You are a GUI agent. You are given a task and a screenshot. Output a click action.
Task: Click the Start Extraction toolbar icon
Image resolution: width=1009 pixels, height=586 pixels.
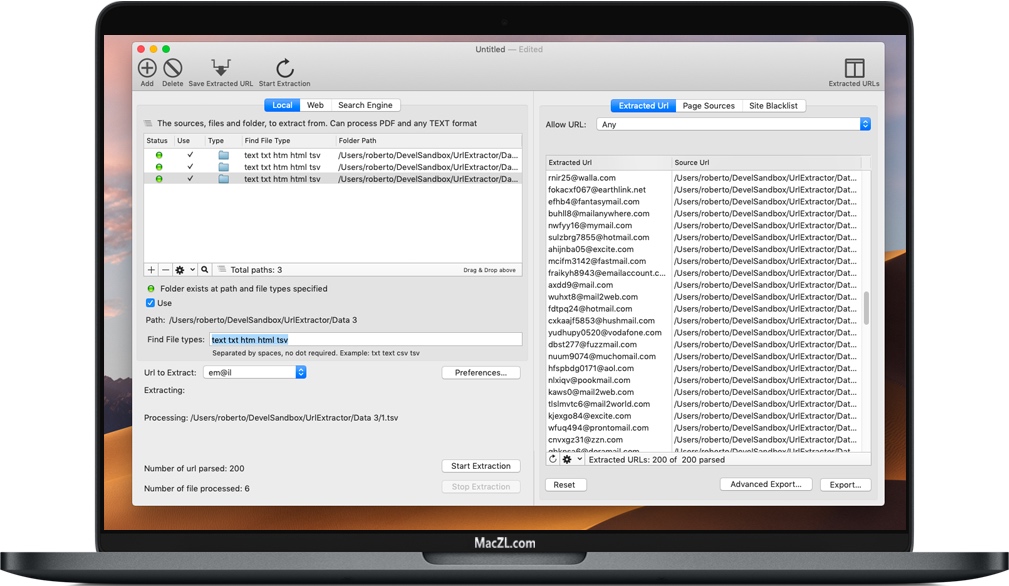pyautogui.click(x=283, y=68)
